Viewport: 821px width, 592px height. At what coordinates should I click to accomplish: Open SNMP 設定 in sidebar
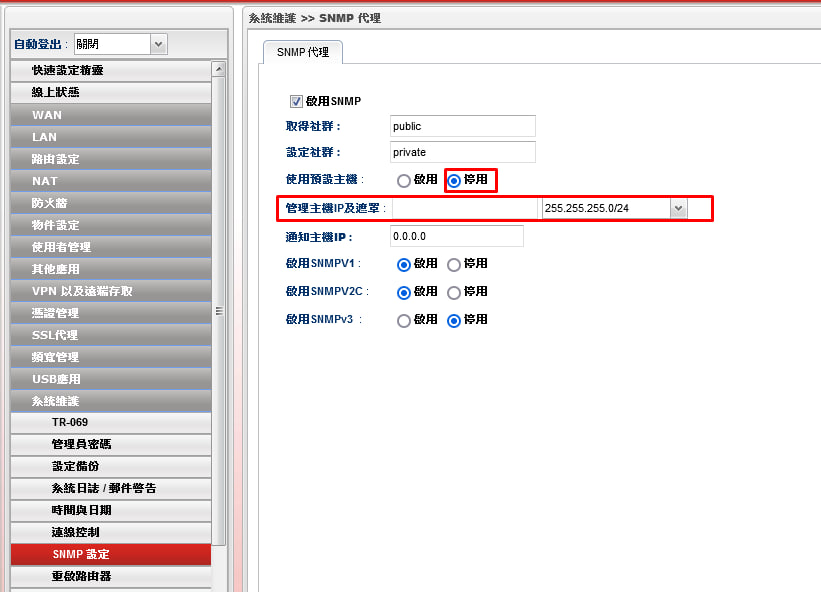coord(111,554)
